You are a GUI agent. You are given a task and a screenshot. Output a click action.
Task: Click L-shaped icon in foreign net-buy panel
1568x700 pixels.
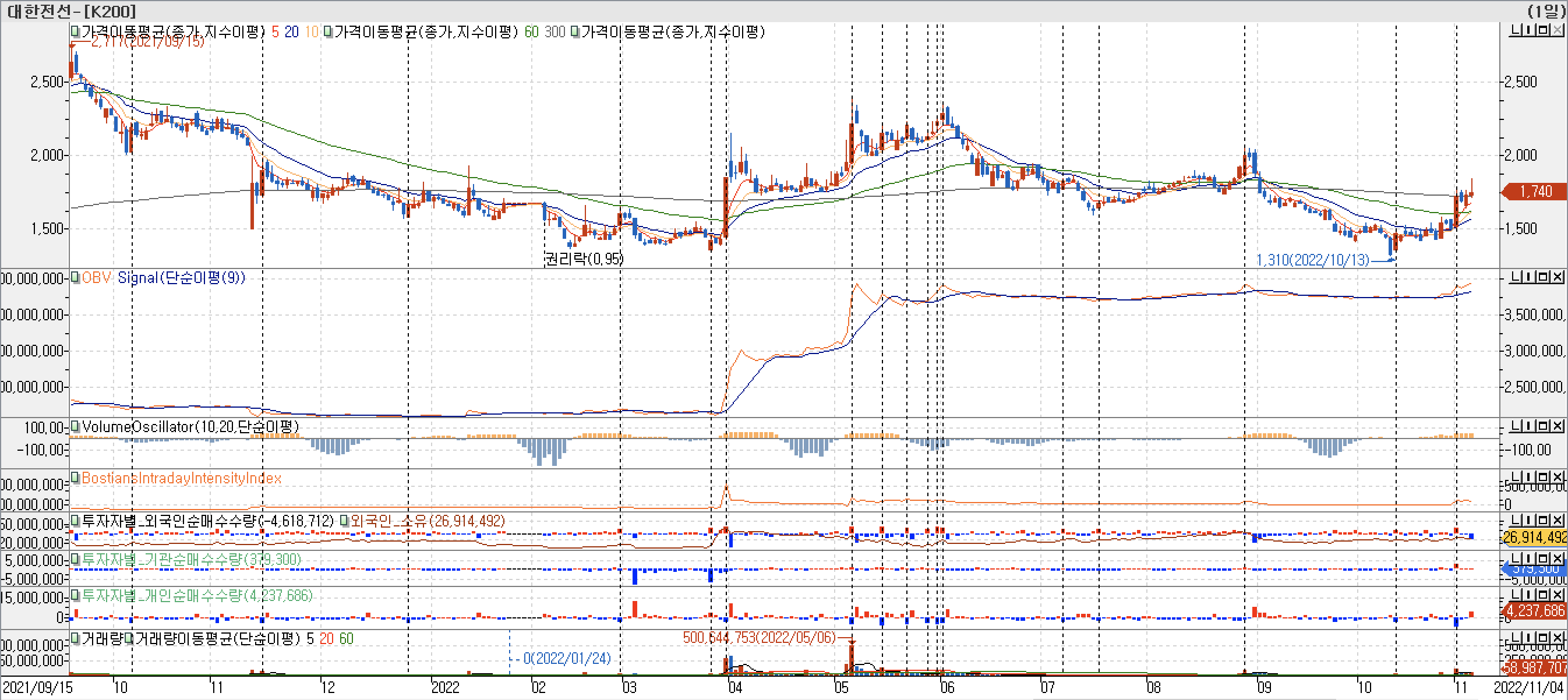coord(1516,521)
